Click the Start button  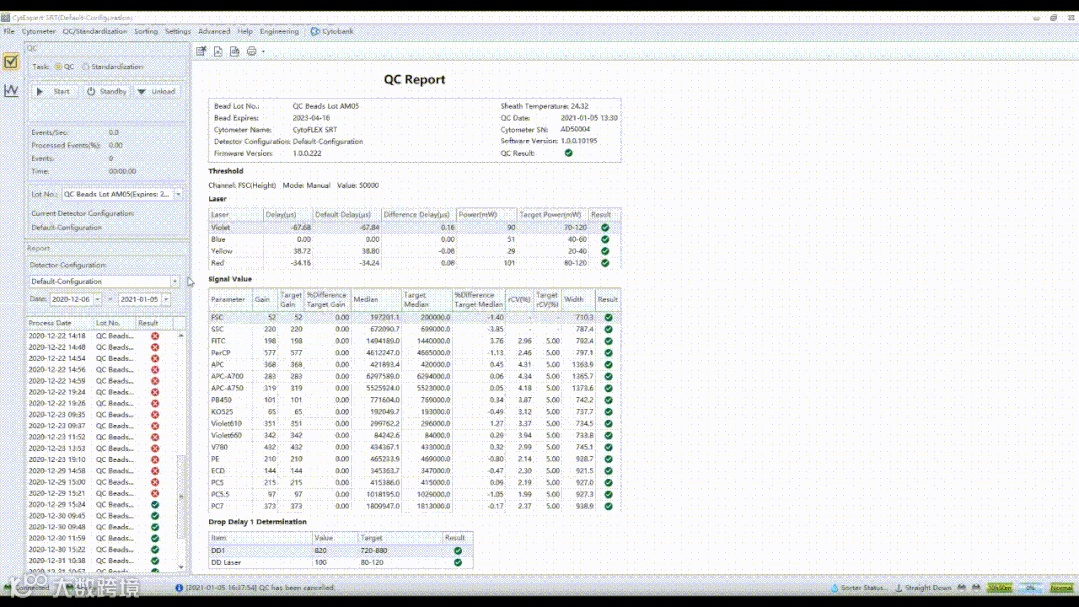pyautogui.click(x=53, y=91)
